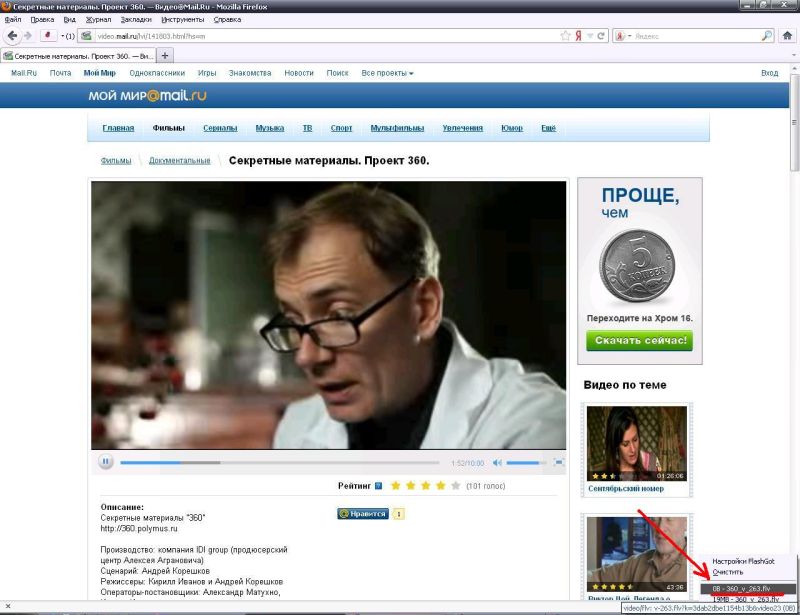This screenshot has width=800, height=615.
Task: Click the Мой Мир portal link
Action: tap(99, 73)
